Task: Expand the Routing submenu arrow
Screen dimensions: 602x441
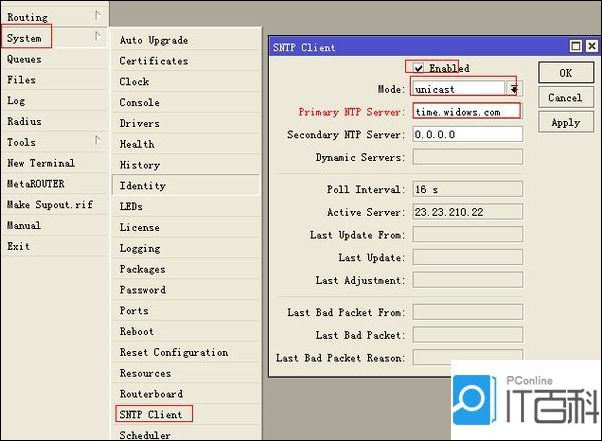Action: point(98,15)
